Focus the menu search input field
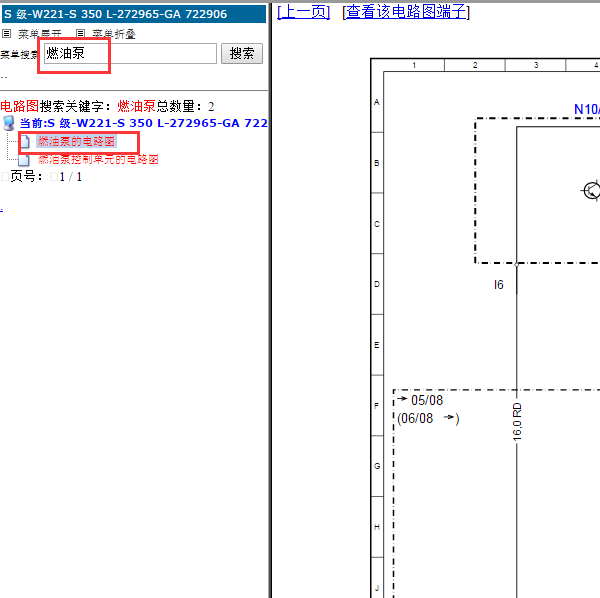The height and width of the screenshot is (598, 600). click(130, 53)
